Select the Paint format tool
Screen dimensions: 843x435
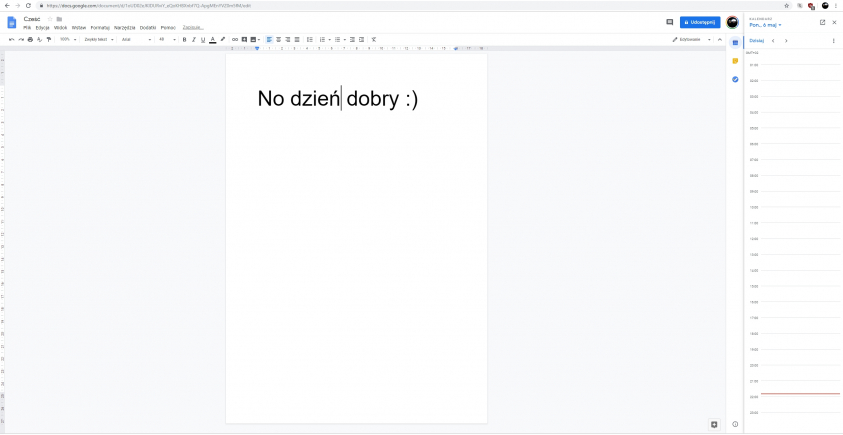tap(48, 39)
